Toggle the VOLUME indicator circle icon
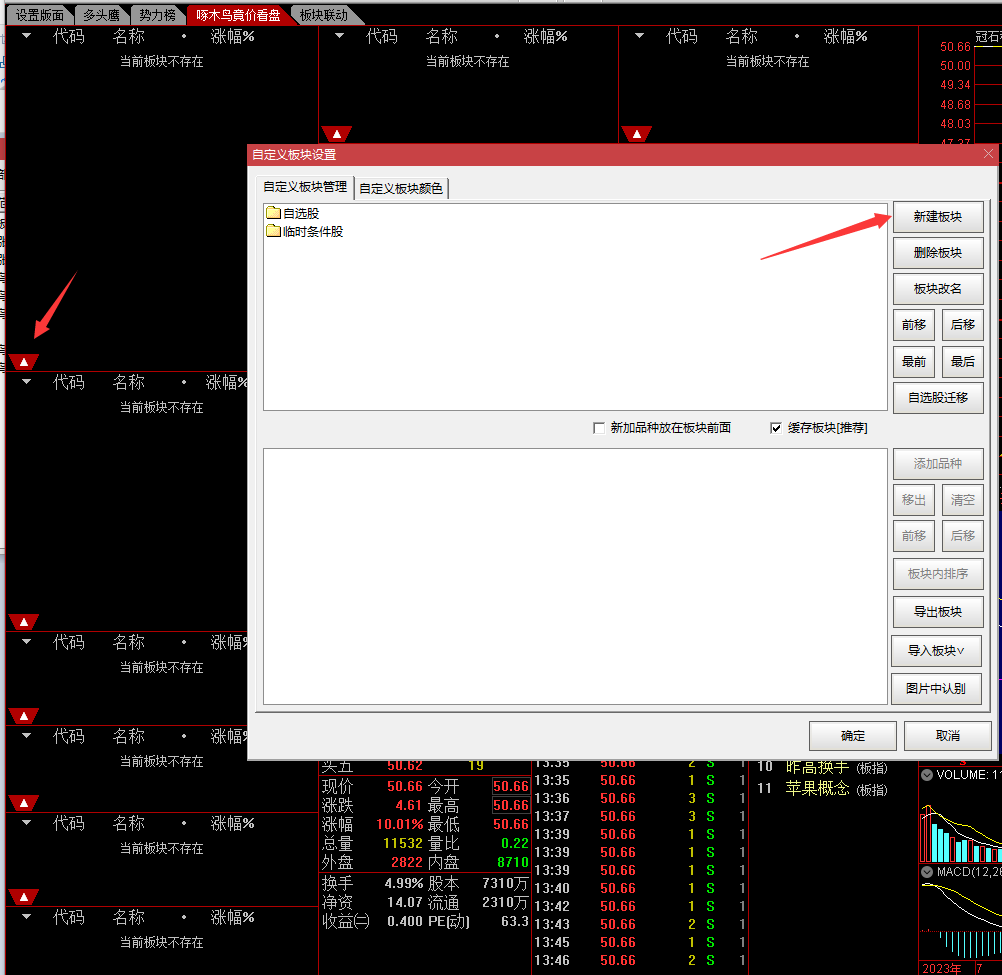The height and width of the screenshot is (975, 1002). (927, 775)
